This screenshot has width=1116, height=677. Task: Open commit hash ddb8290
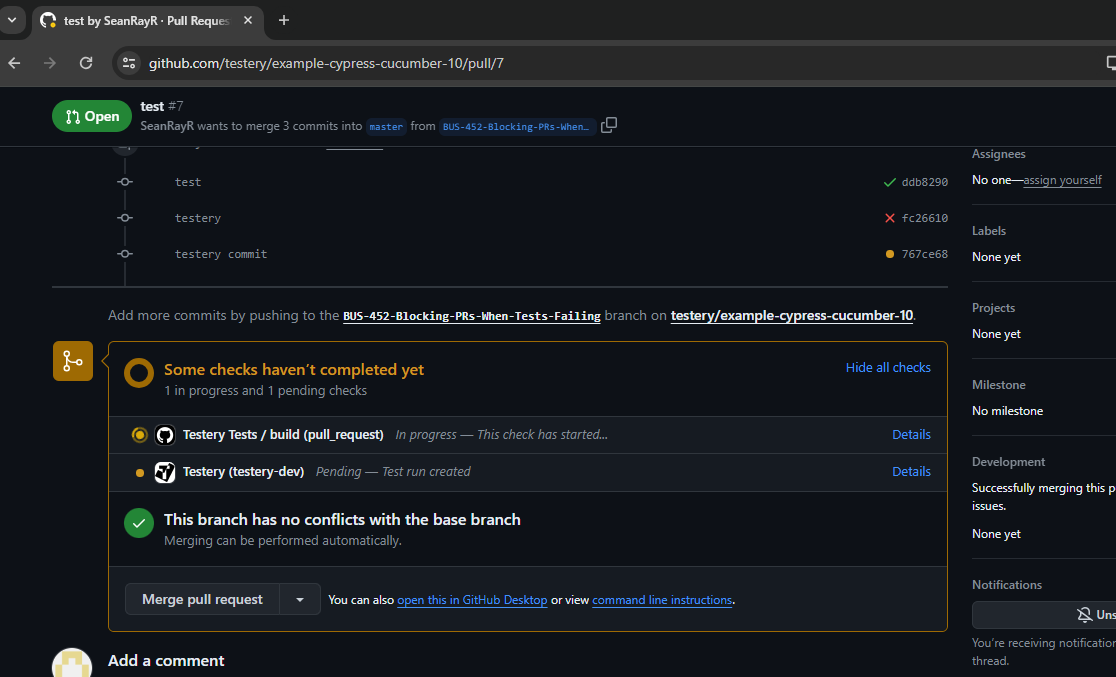tap(925, 182)
